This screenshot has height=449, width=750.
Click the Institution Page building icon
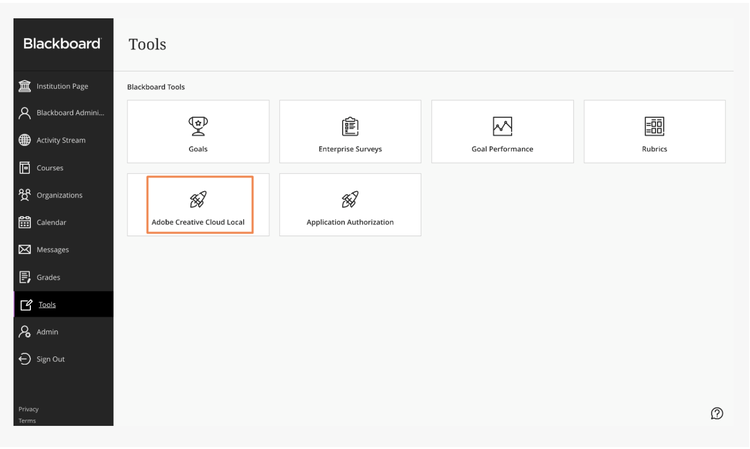pyautogui.click(x=25, y=86)
